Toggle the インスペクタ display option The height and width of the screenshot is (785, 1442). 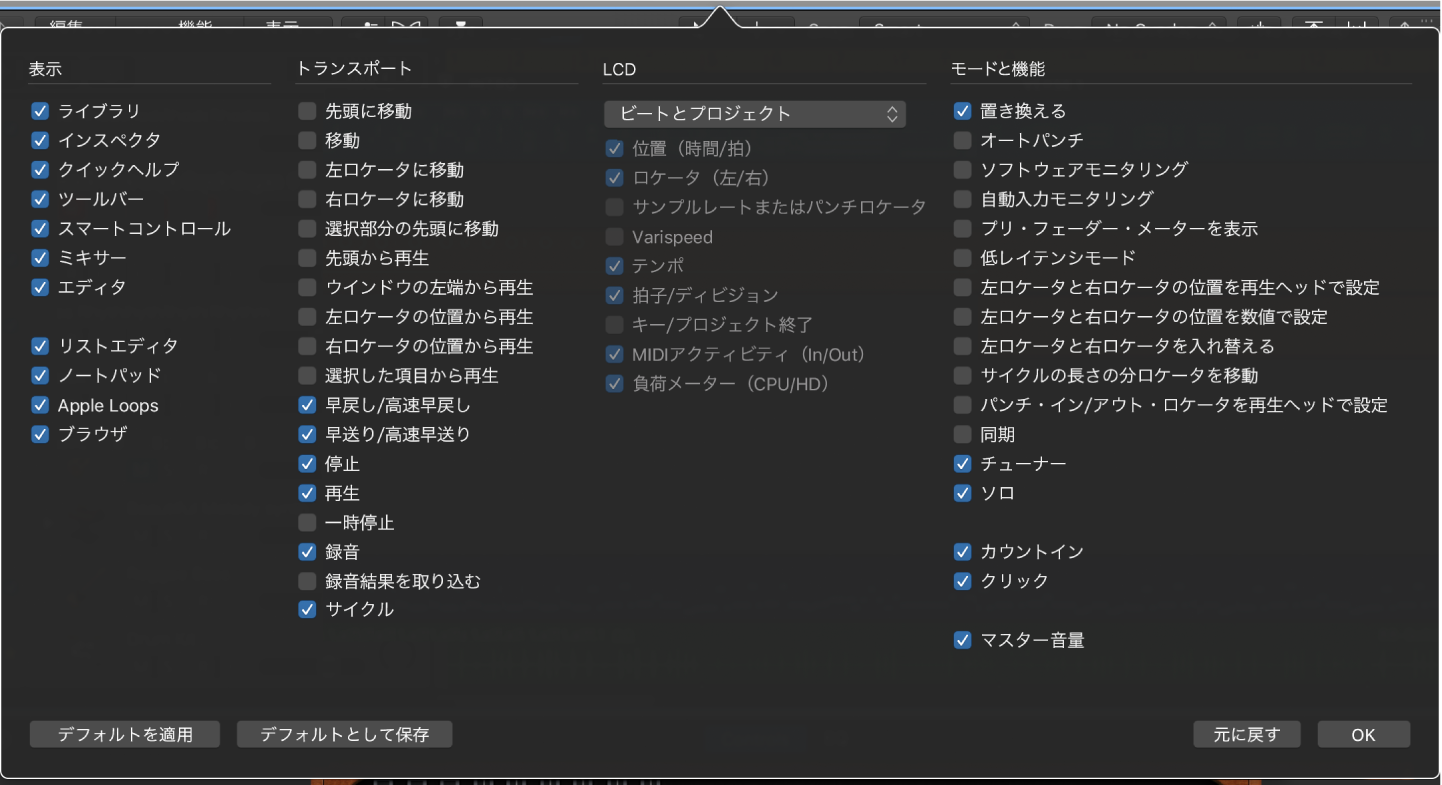click(x=40, y=141)
